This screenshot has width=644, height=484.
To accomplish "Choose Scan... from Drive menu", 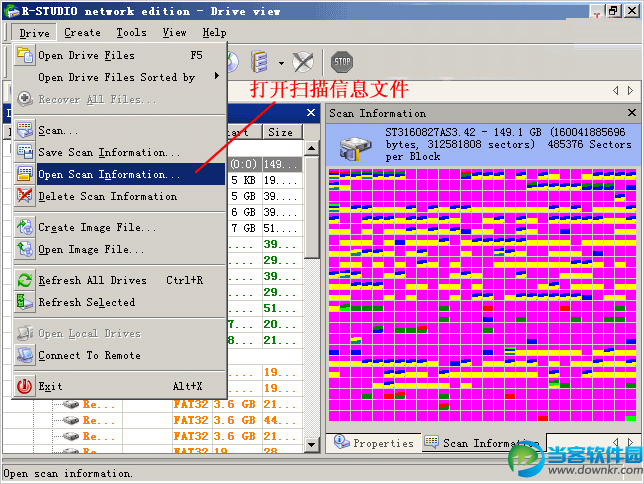I will coord(120,130).
